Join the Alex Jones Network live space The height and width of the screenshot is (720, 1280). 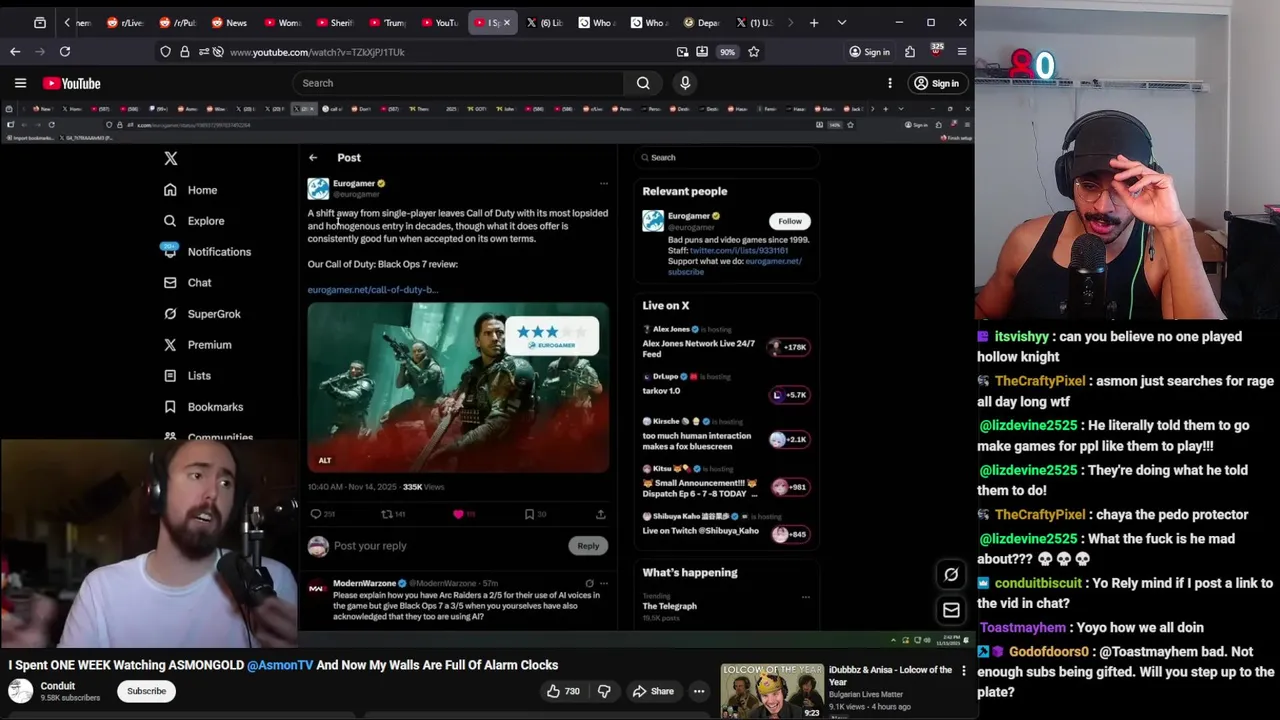click(x=725, y=341)
